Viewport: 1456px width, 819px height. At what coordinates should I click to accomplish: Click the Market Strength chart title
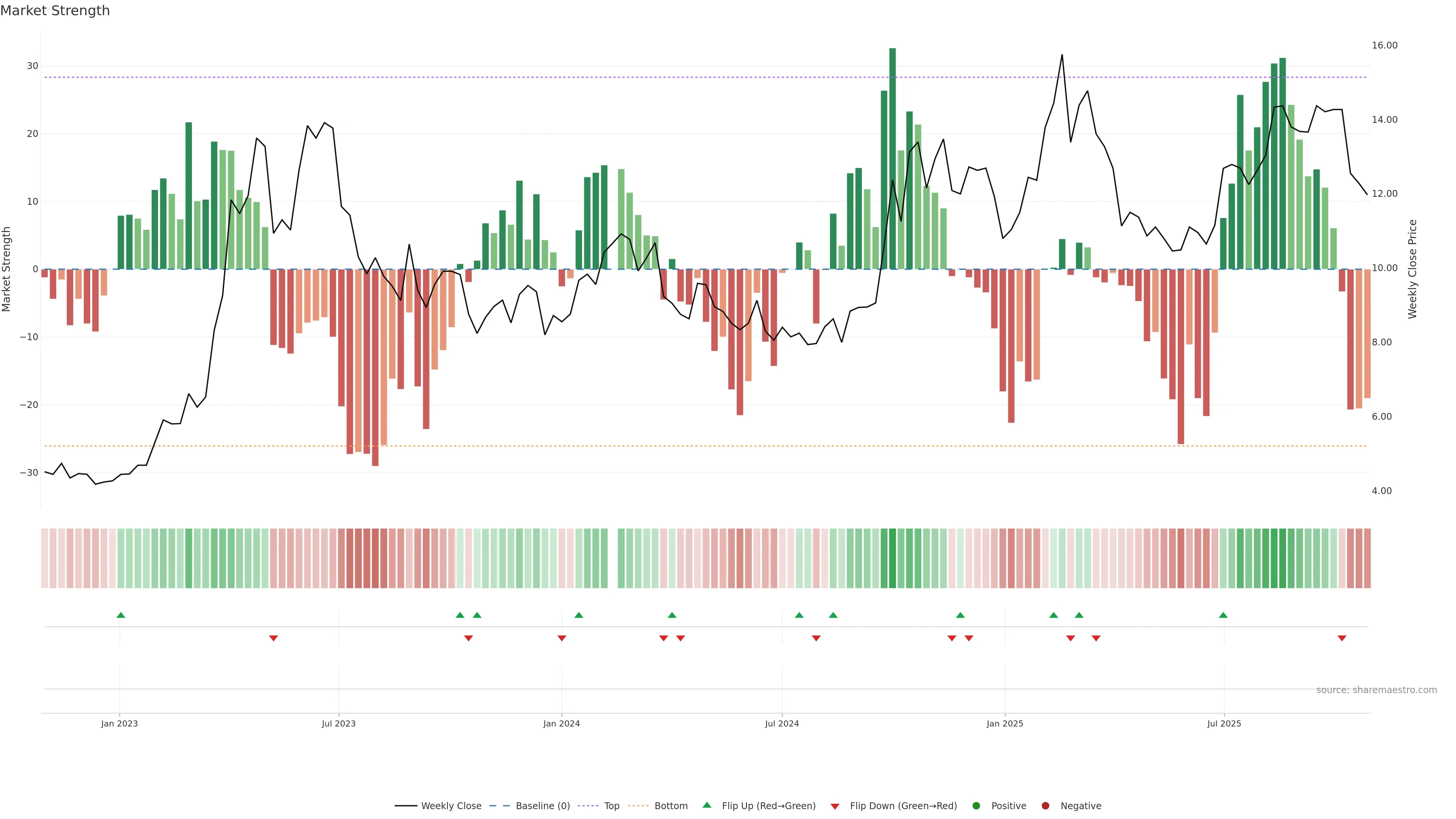(x=55, y=11)
